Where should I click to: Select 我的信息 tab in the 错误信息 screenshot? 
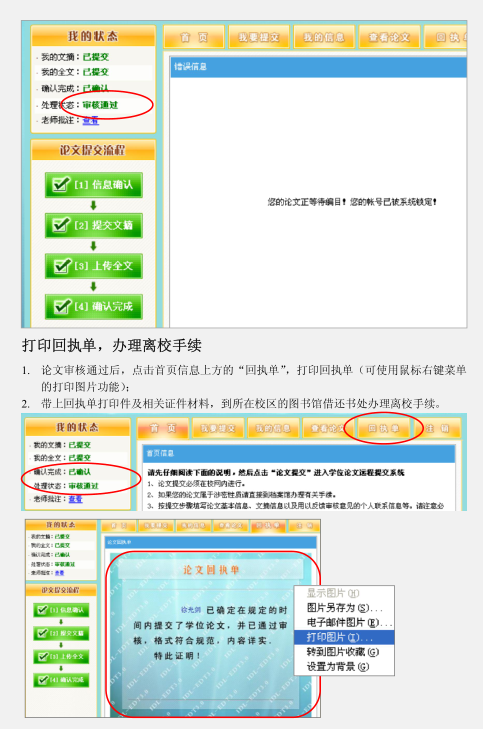(x=324, y=37)
